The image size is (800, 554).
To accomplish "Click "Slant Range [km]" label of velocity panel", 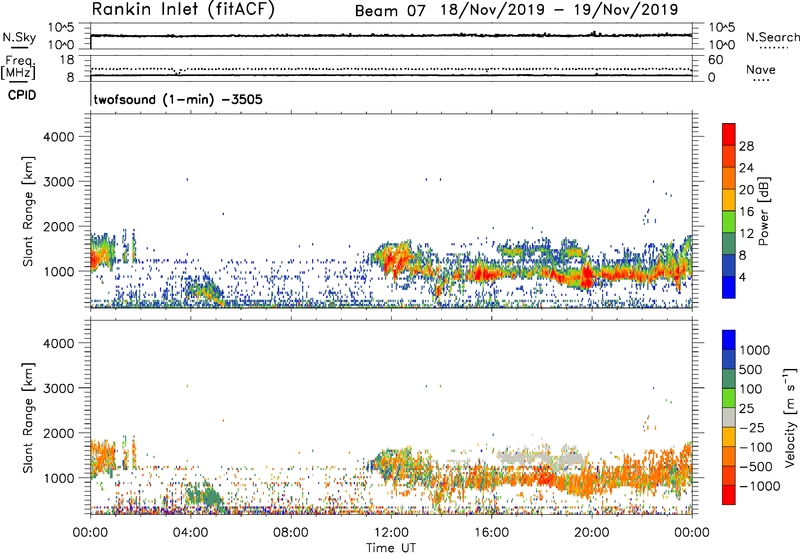I will tap(28, 418).
